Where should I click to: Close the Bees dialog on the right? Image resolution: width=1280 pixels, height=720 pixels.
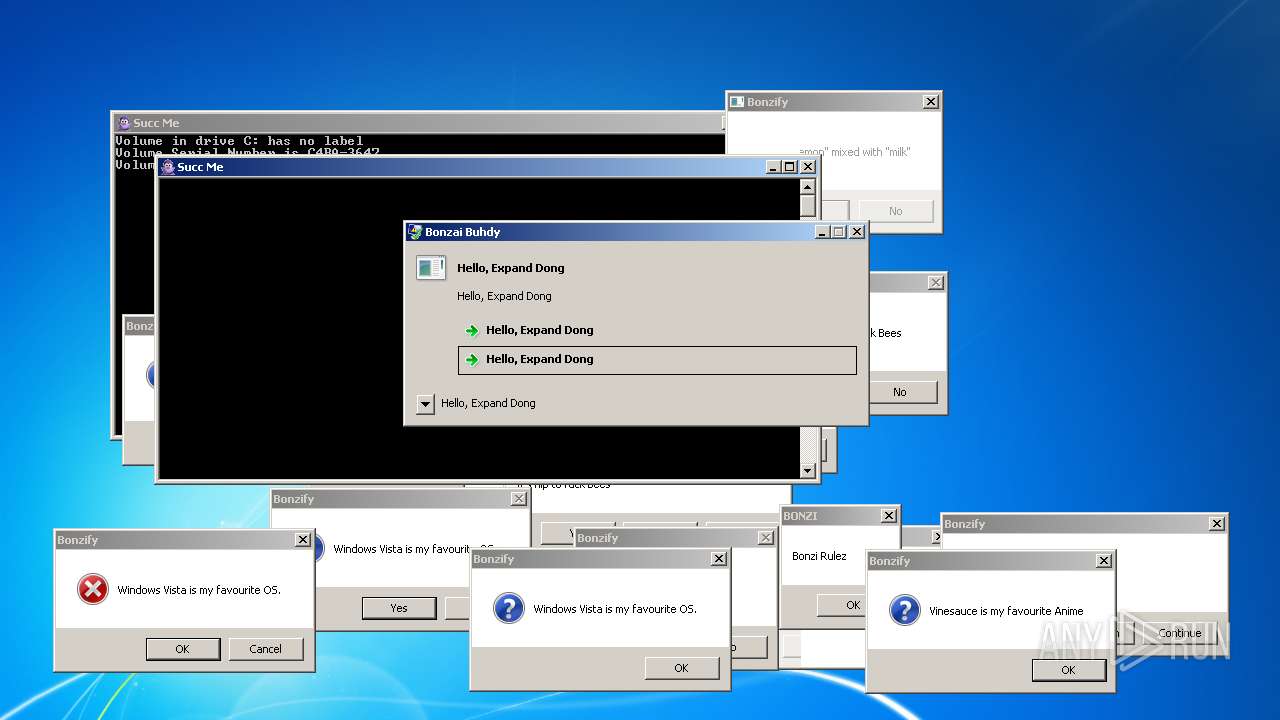coord(936,283)
